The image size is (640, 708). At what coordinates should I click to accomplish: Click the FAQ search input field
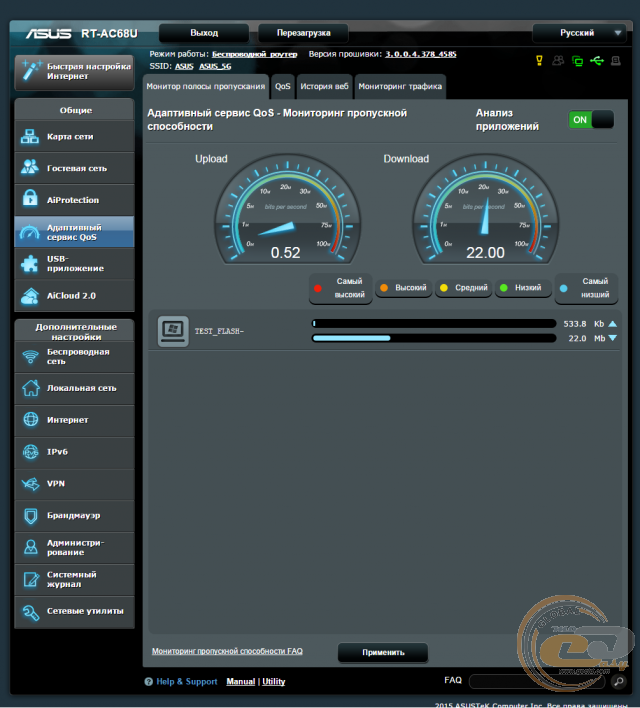pyautogui.click(x=537, y=681)
